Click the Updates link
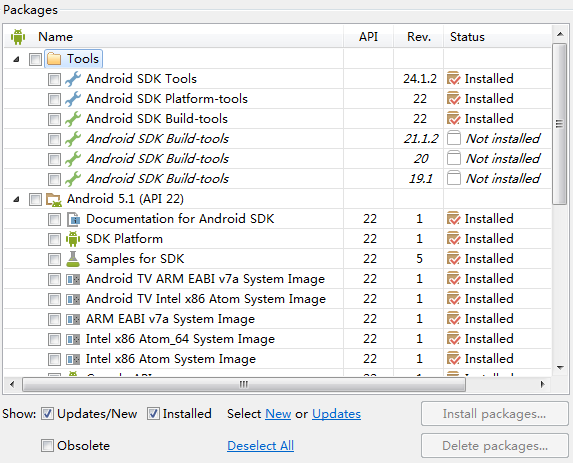This screenshot has width=573, height=463. (337, 414)
